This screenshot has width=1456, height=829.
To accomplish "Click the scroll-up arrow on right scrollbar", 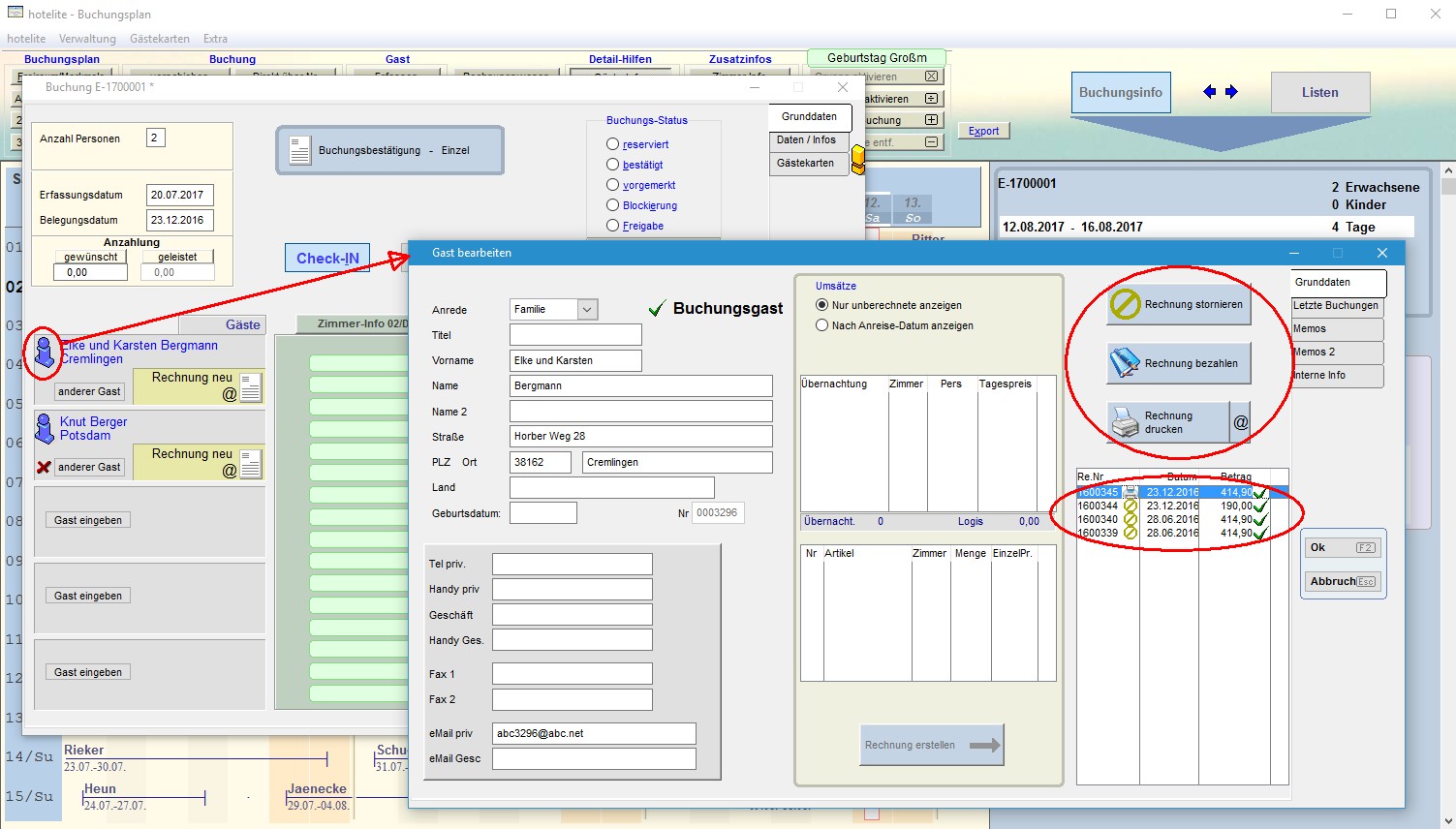I will [x=1448, y=172].
